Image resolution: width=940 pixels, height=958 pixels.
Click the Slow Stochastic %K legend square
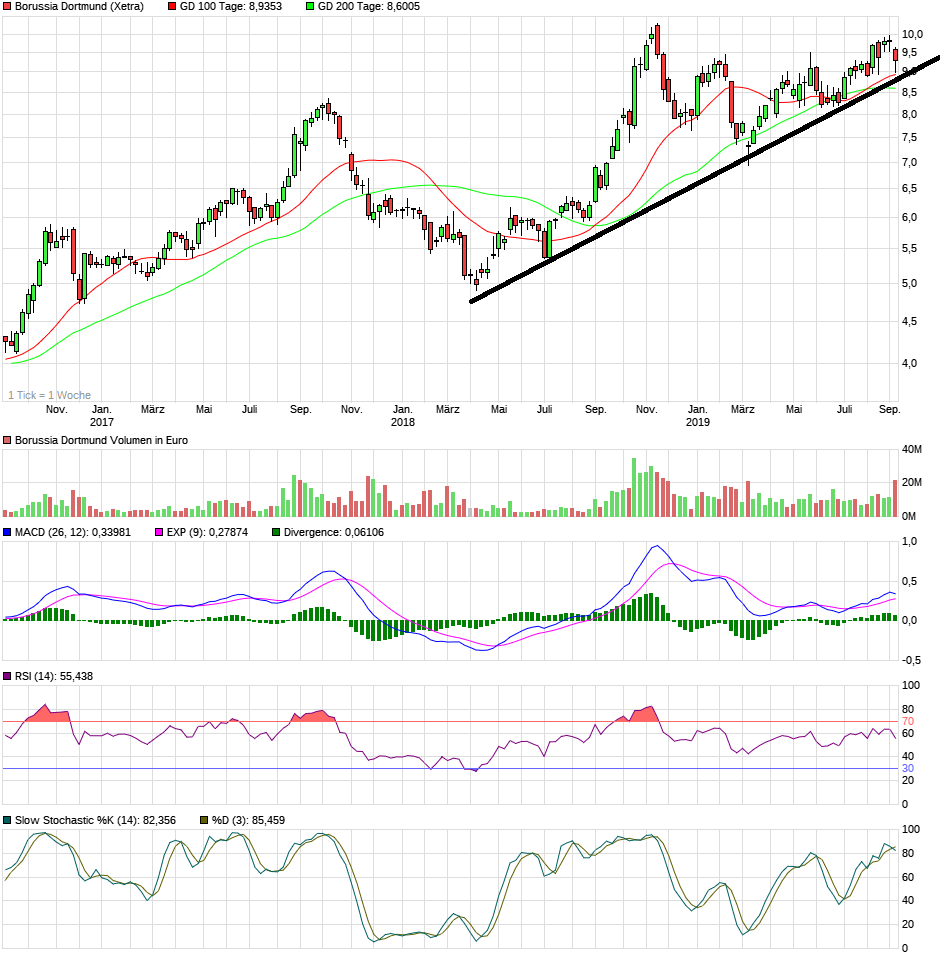click(x=7, y=820)
